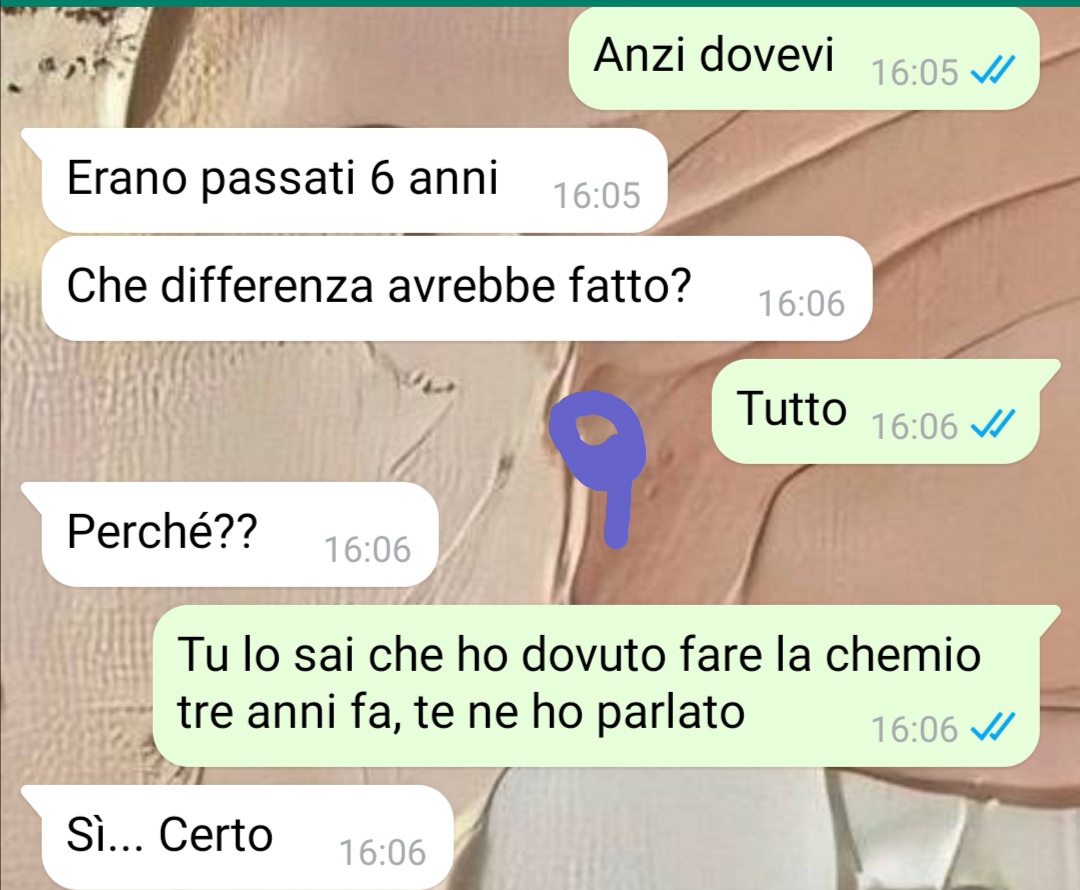Tap the 16:06 timestamp on the chemio message

pyautogui.click(x=915, y=729)
